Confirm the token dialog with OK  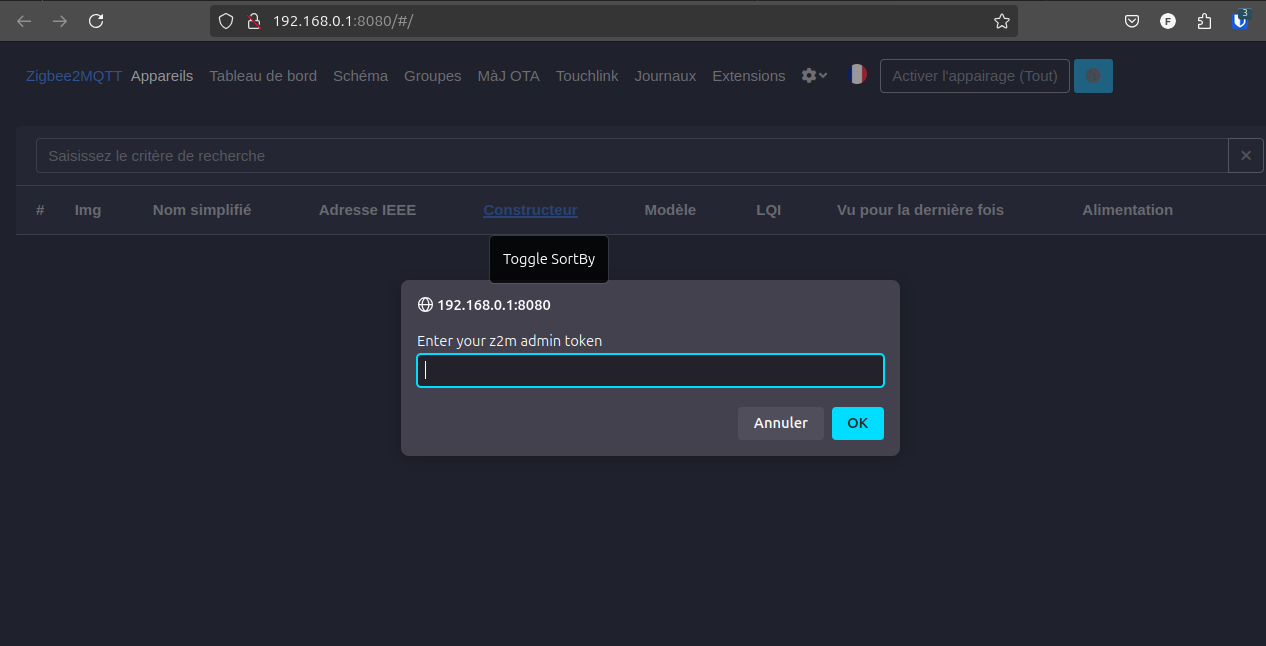[x=858, y=423]
